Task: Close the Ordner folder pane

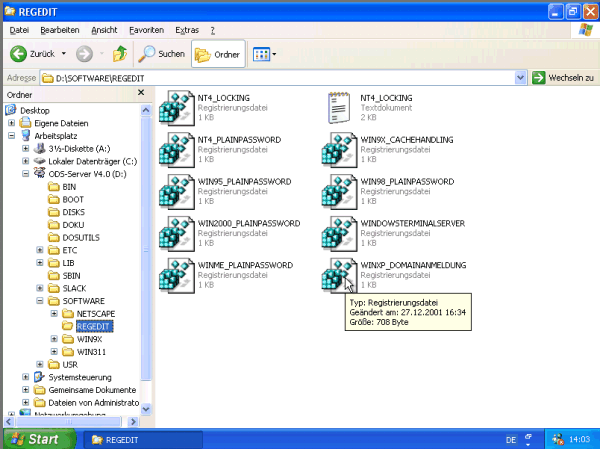Action: [x=141, y=93]
